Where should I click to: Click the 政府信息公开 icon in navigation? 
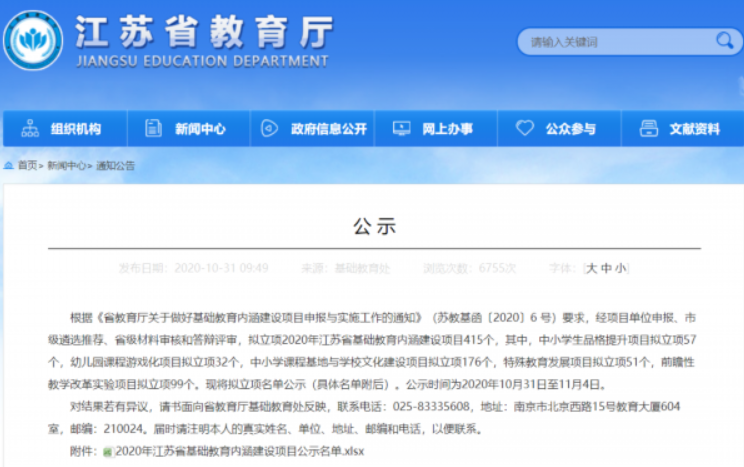point(269,129)
